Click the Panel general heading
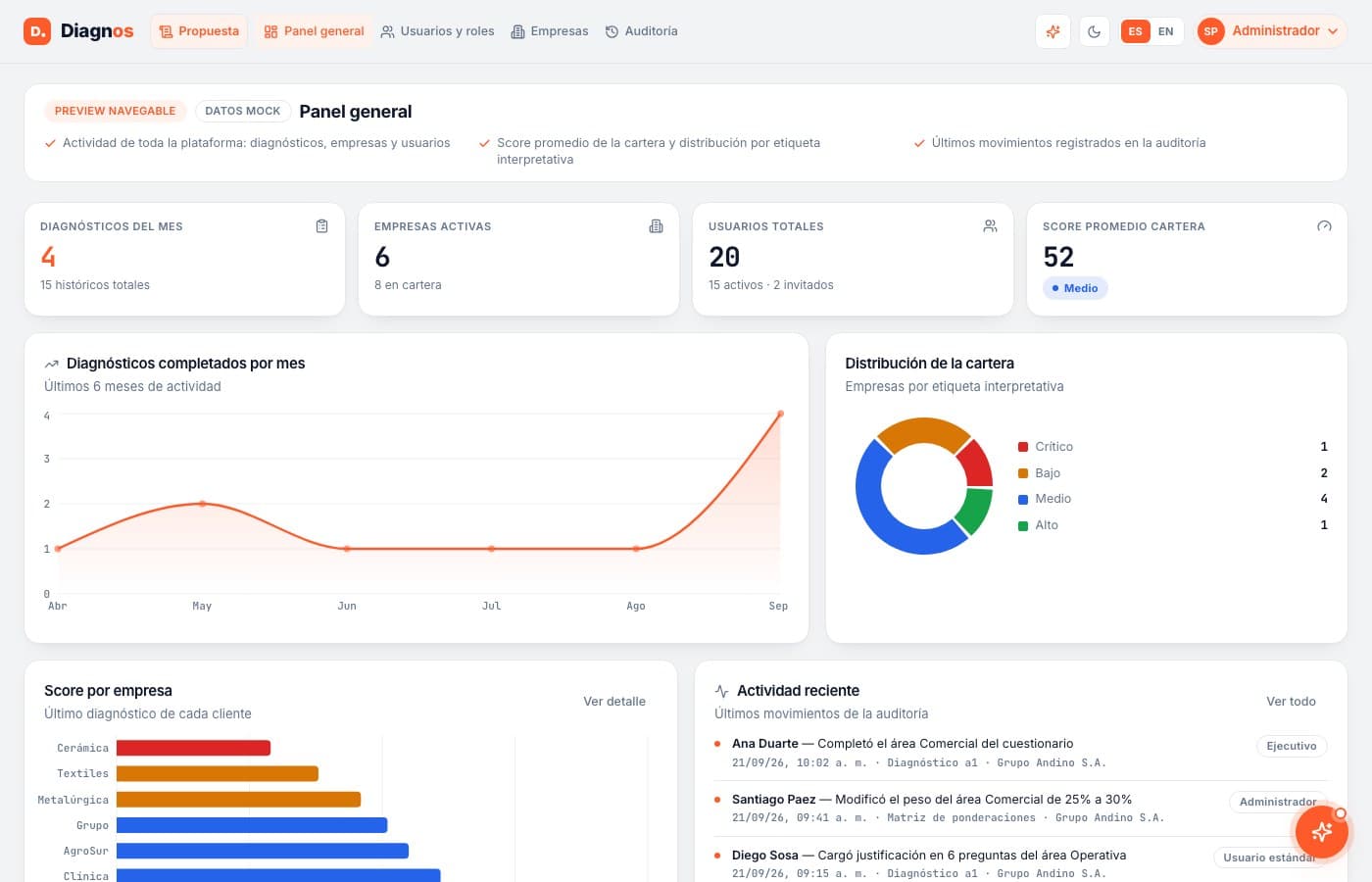The image size is (1372, 882). point(356,112)
